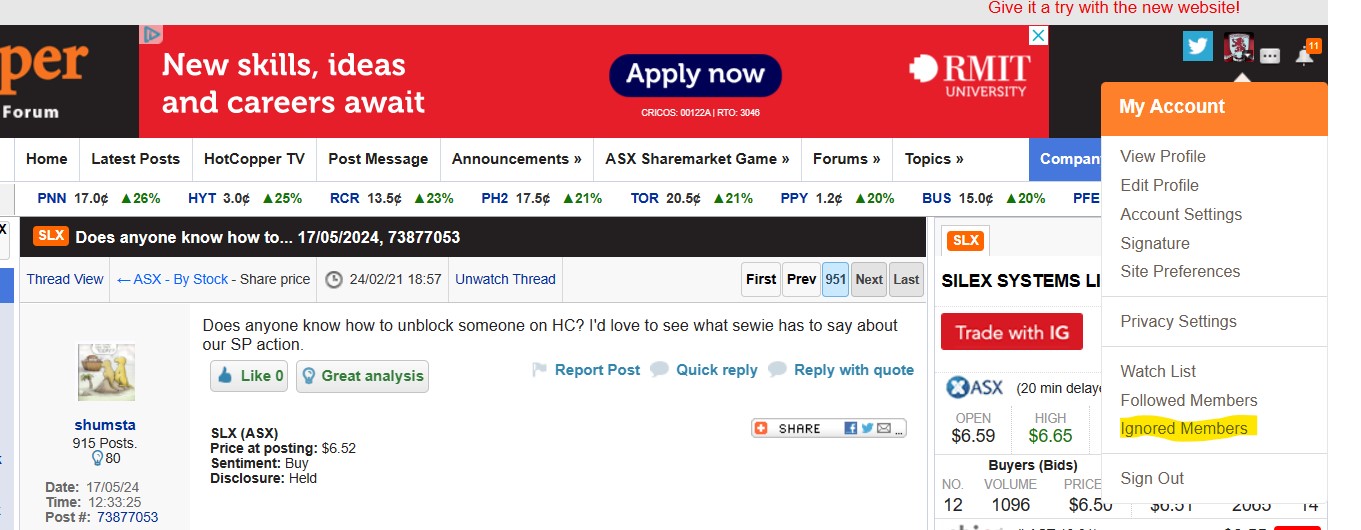Click shumsta's avatar thumbnail
The width and height of the screenshot is (1361, 530).
pyautogui.click(x=106, y=373)
